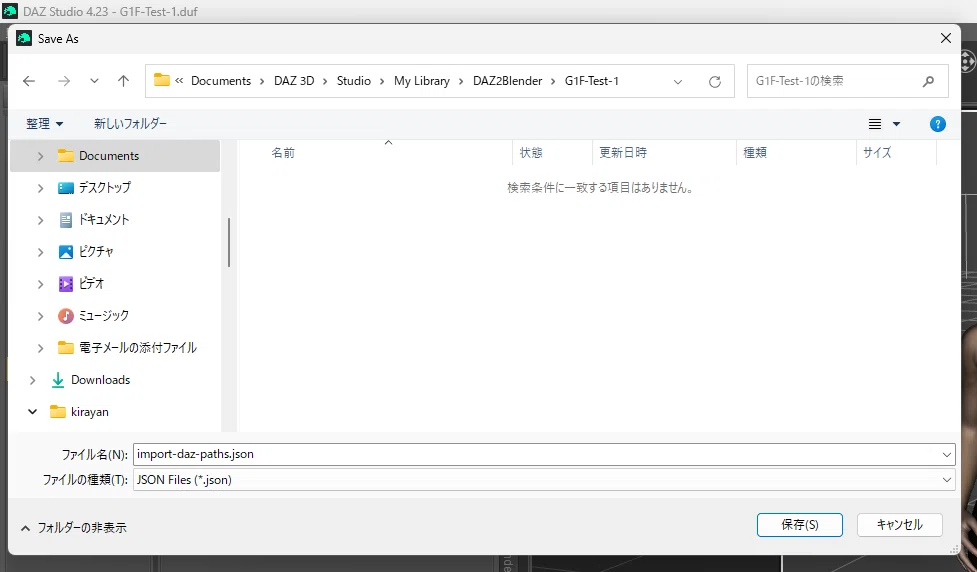
Task: Open recent locations dropdown arrow
Action: click(94, 81)
